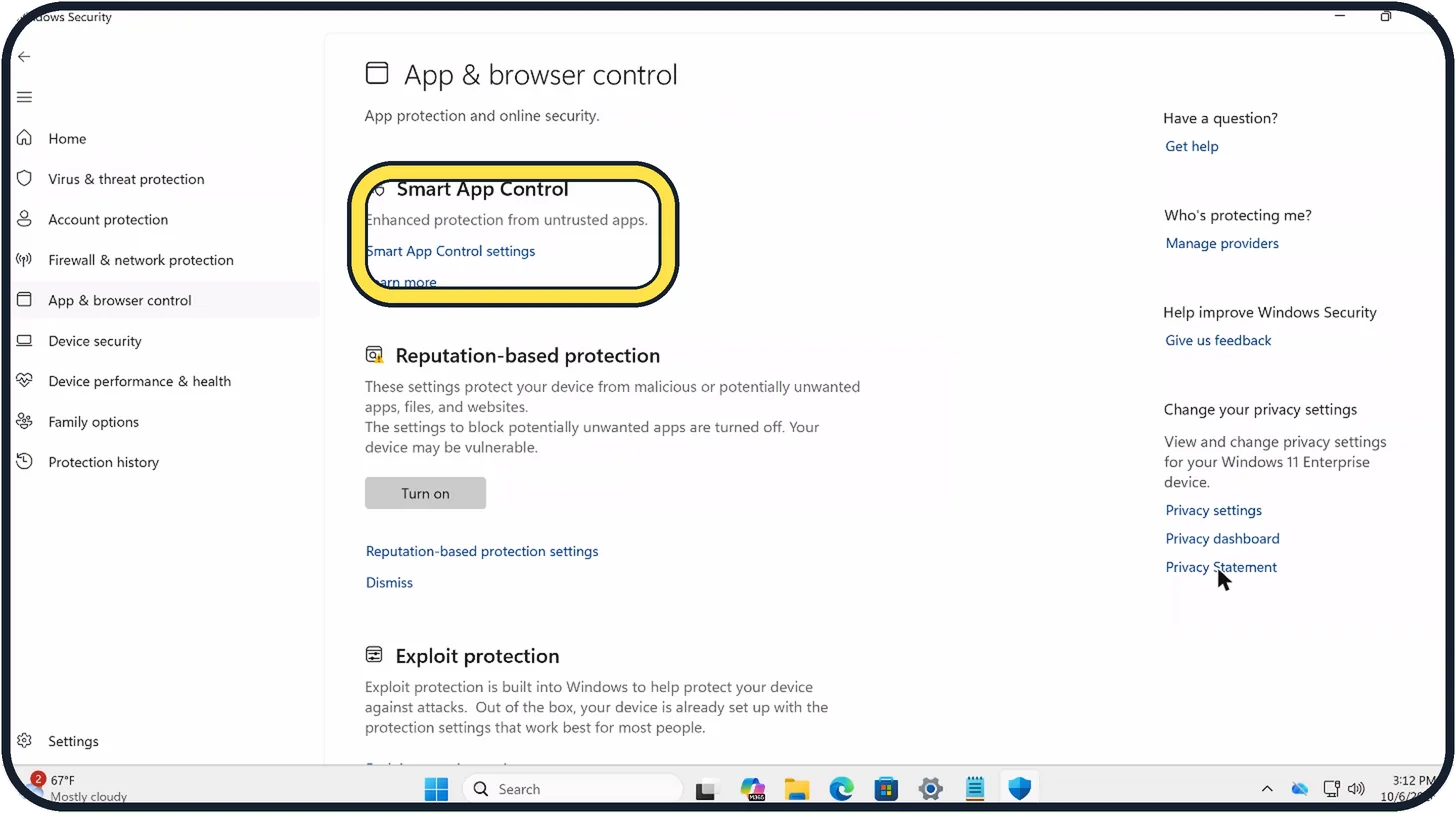Open the weather widget showing 67°F
The height and width of the screenshot is (813, 1456).
[80, 788]
